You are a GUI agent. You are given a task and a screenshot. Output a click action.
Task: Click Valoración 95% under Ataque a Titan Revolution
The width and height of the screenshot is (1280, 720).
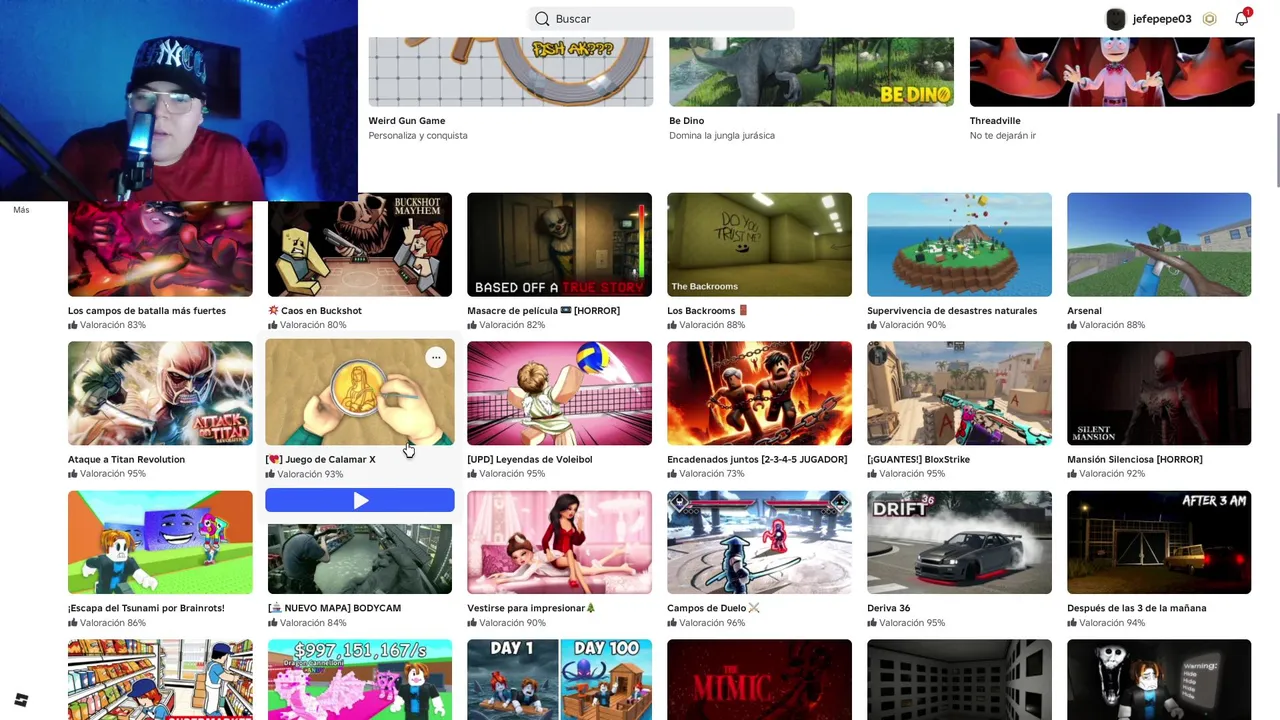tap(107, 474)
